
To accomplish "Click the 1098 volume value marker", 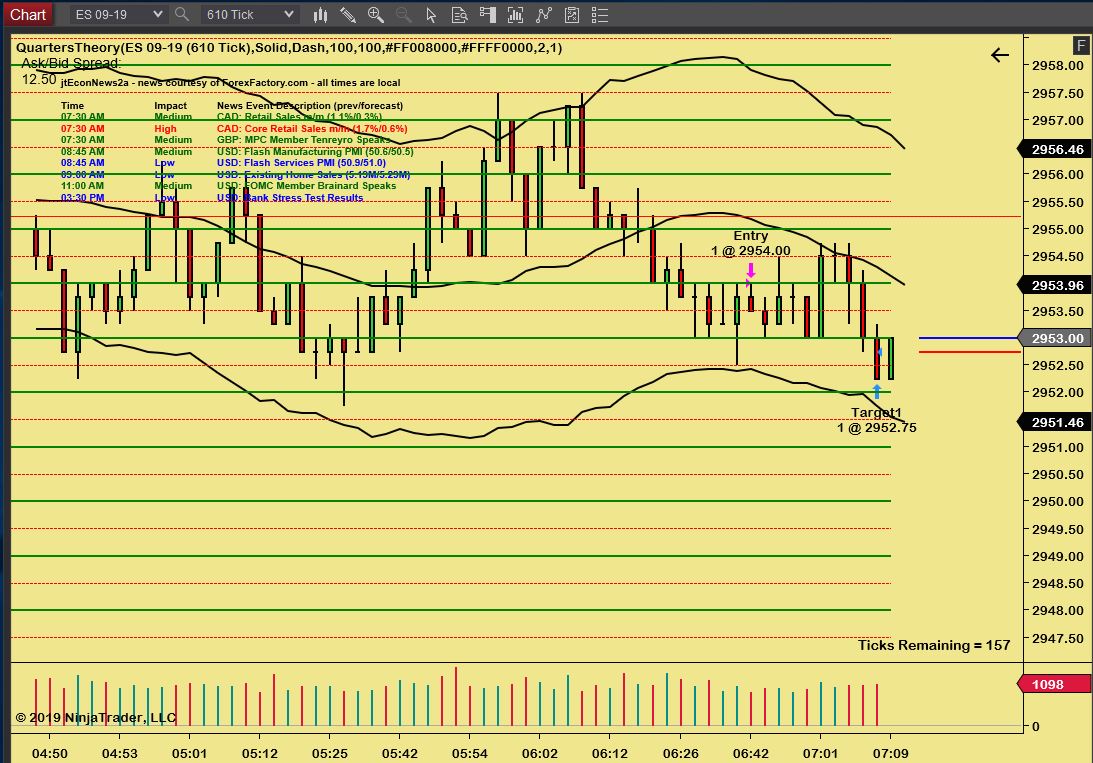I will point(1054,684).
